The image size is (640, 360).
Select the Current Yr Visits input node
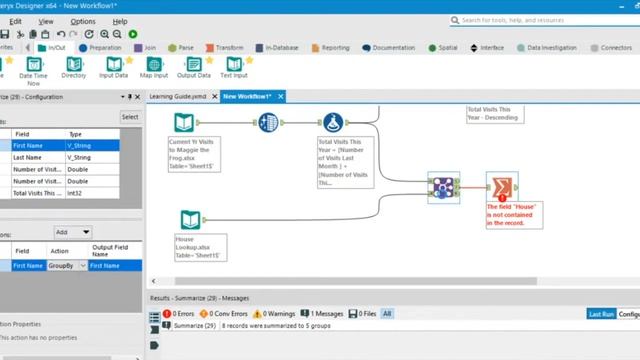(x=184, y=122)
